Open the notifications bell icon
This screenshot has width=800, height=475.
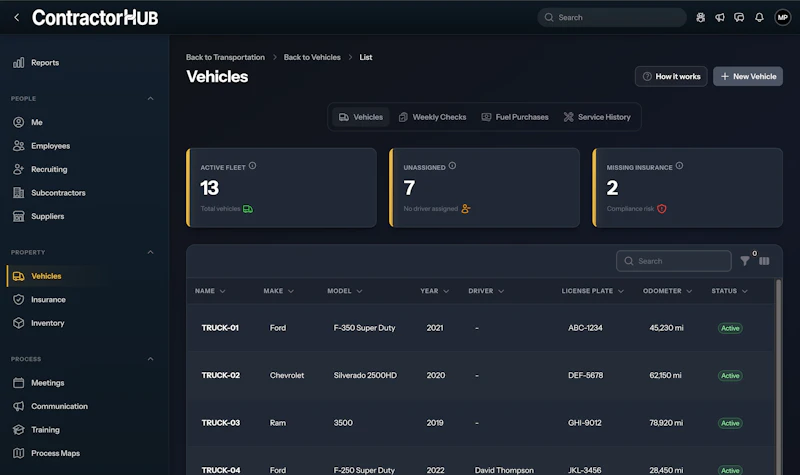click(759, 17)
